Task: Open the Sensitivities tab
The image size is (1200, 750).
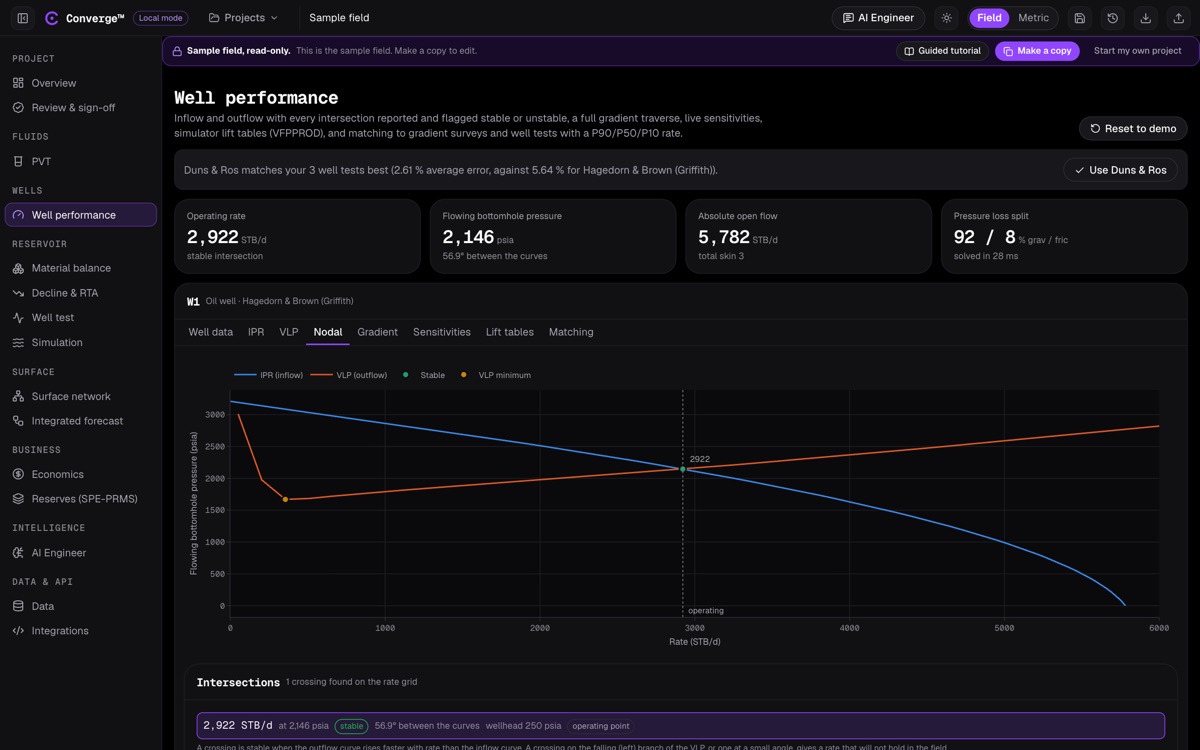Action: [442, 332]
